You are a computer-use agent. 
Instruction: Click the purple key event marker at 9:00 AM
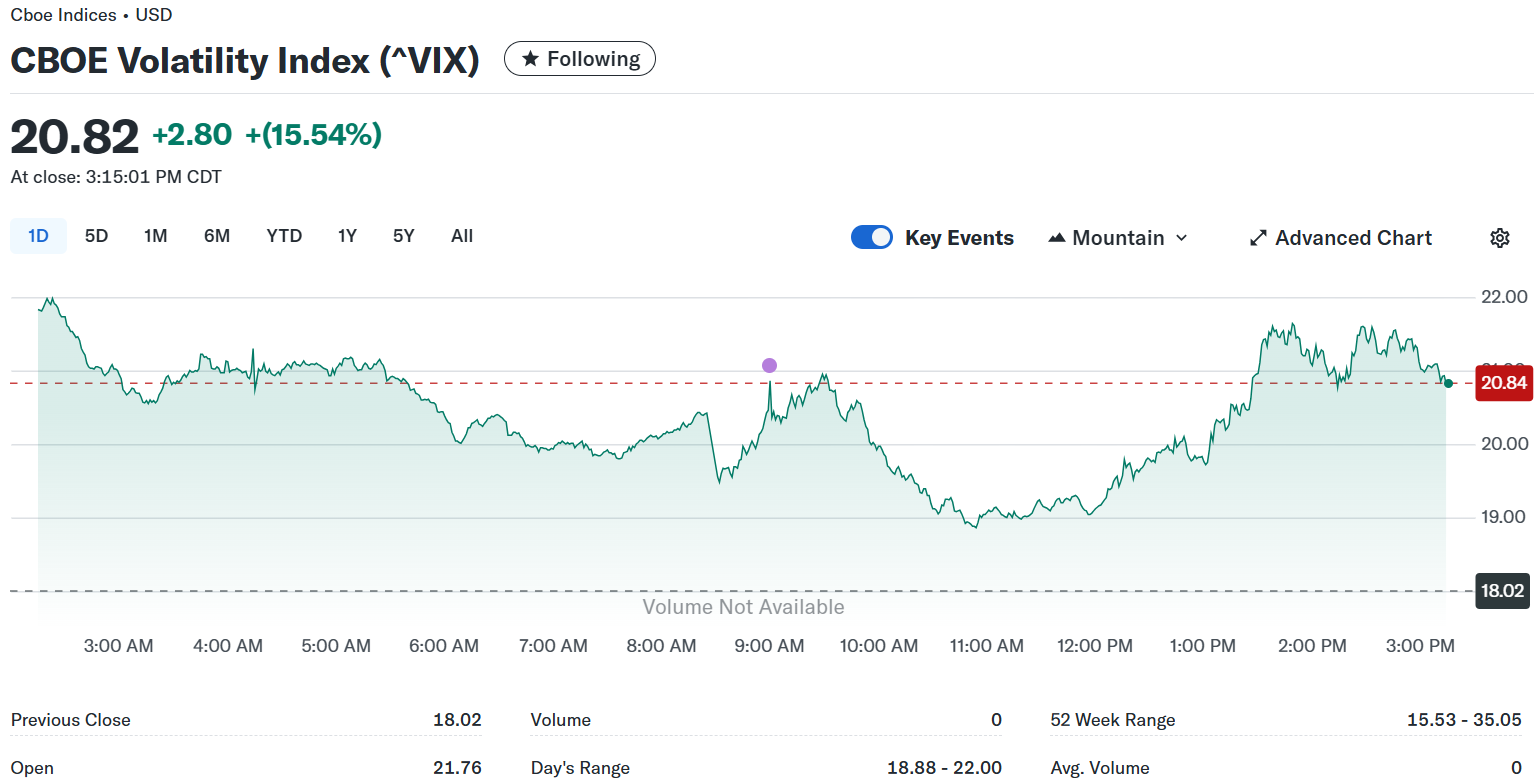tap(769, 365)
